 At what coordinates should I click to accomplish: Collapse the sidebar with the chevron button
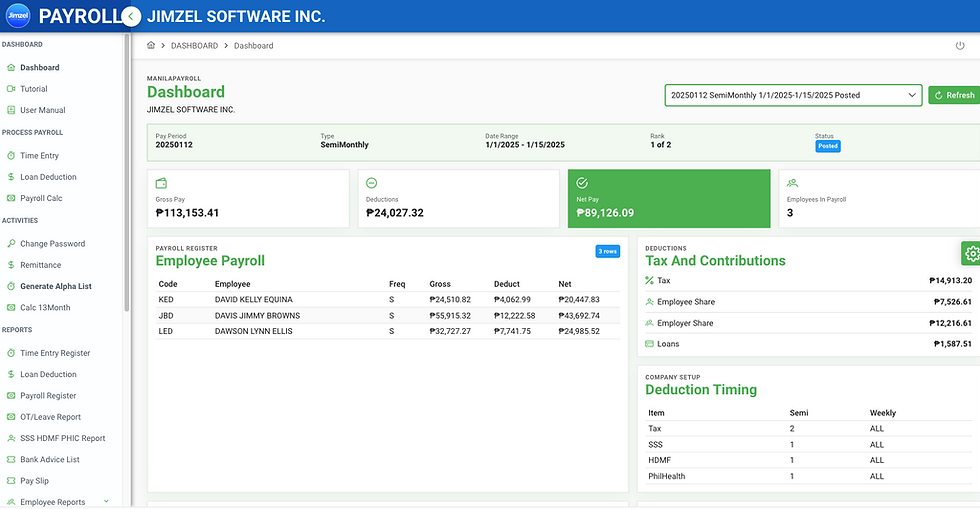(131, 16)
